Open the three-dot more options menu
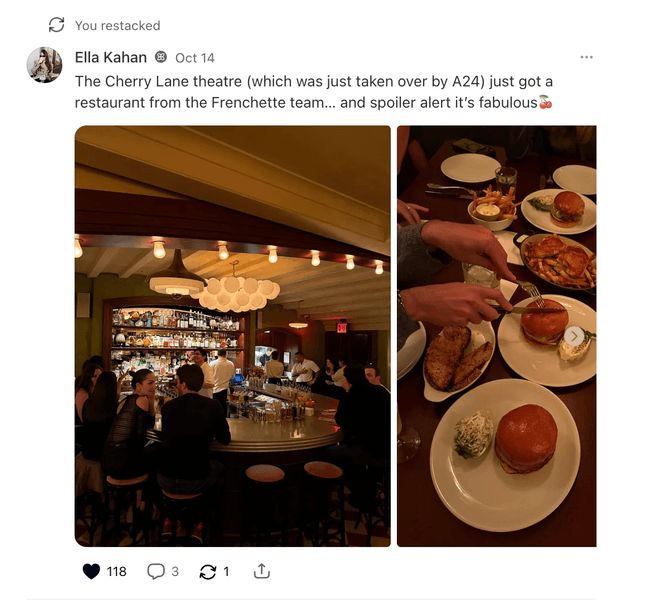This screenshot has width=651, height=600. (586, 57)
